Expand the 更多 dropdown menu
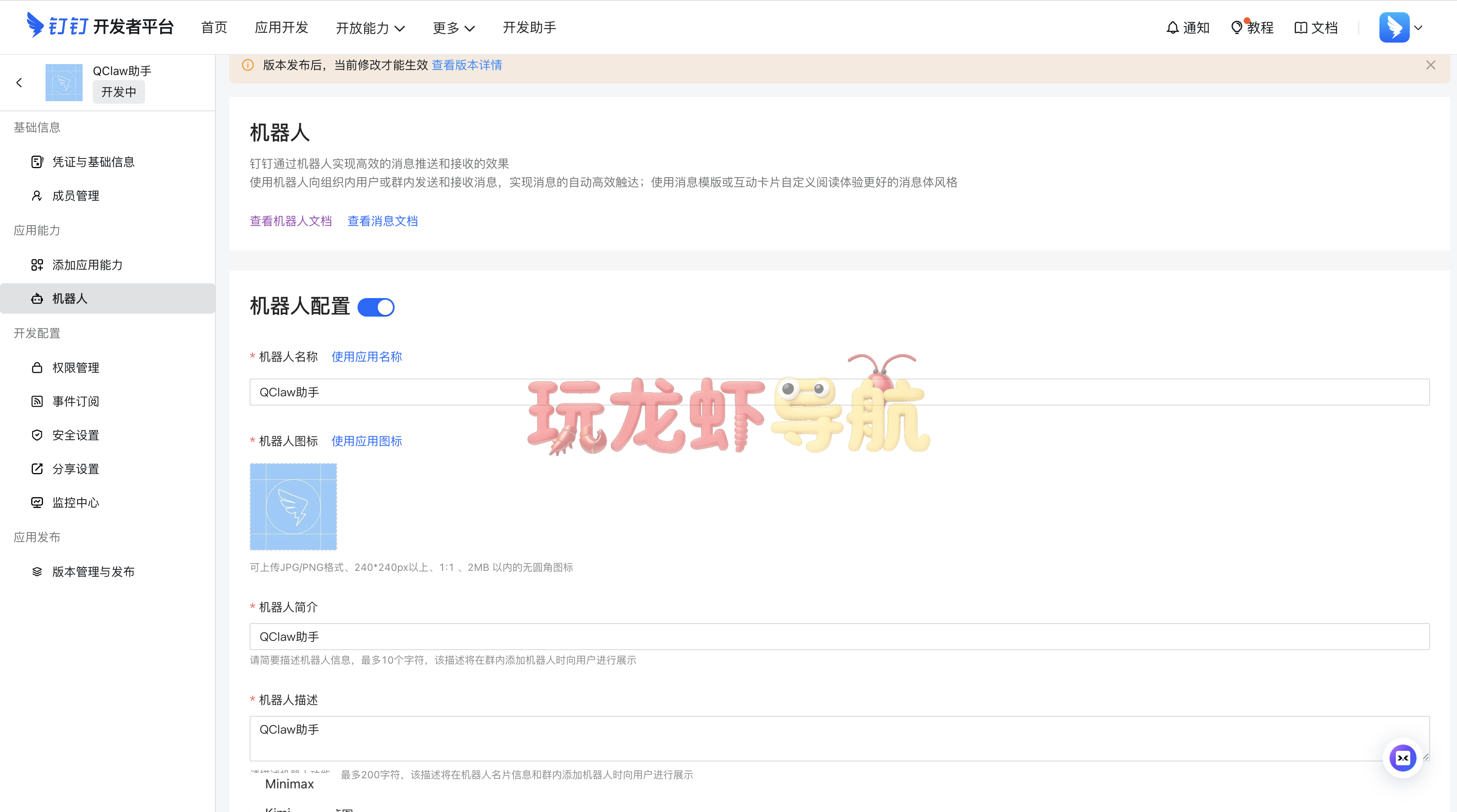1457x812 pixels. 454,28
